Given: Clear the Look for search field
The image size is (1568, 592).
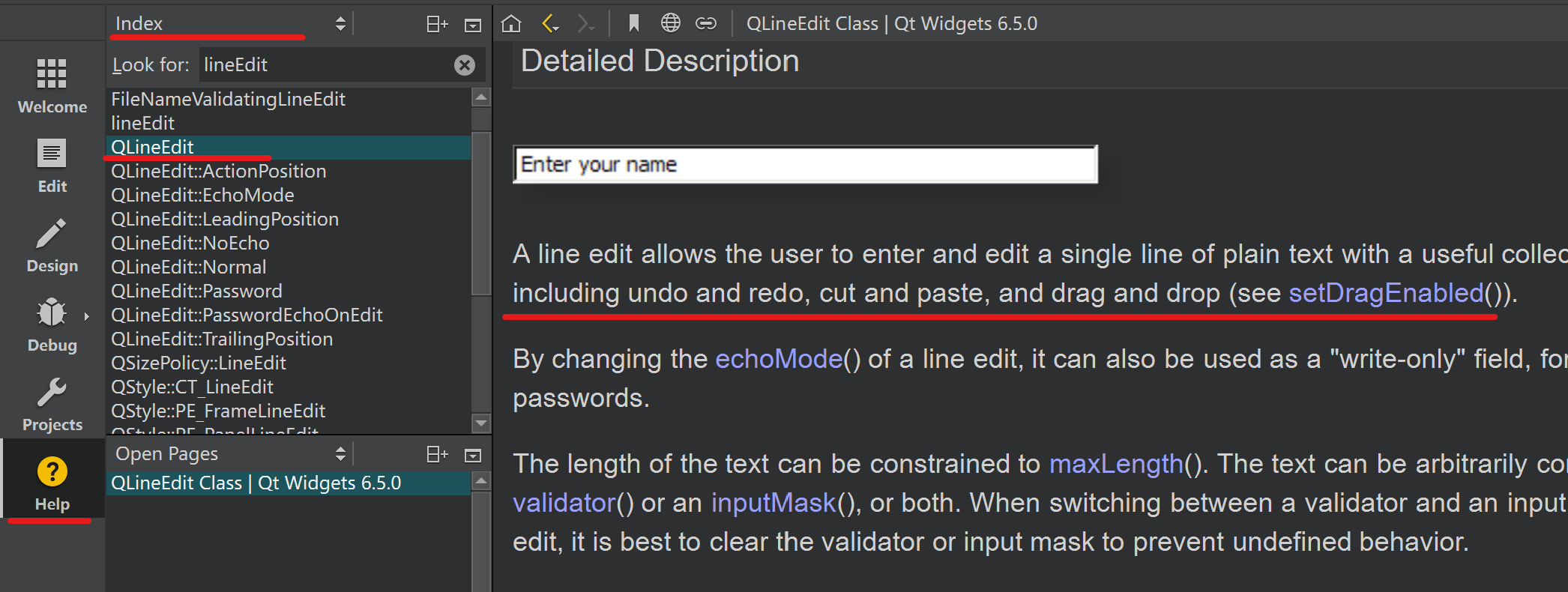Looking at the screenshot, I should pos(465,65).
